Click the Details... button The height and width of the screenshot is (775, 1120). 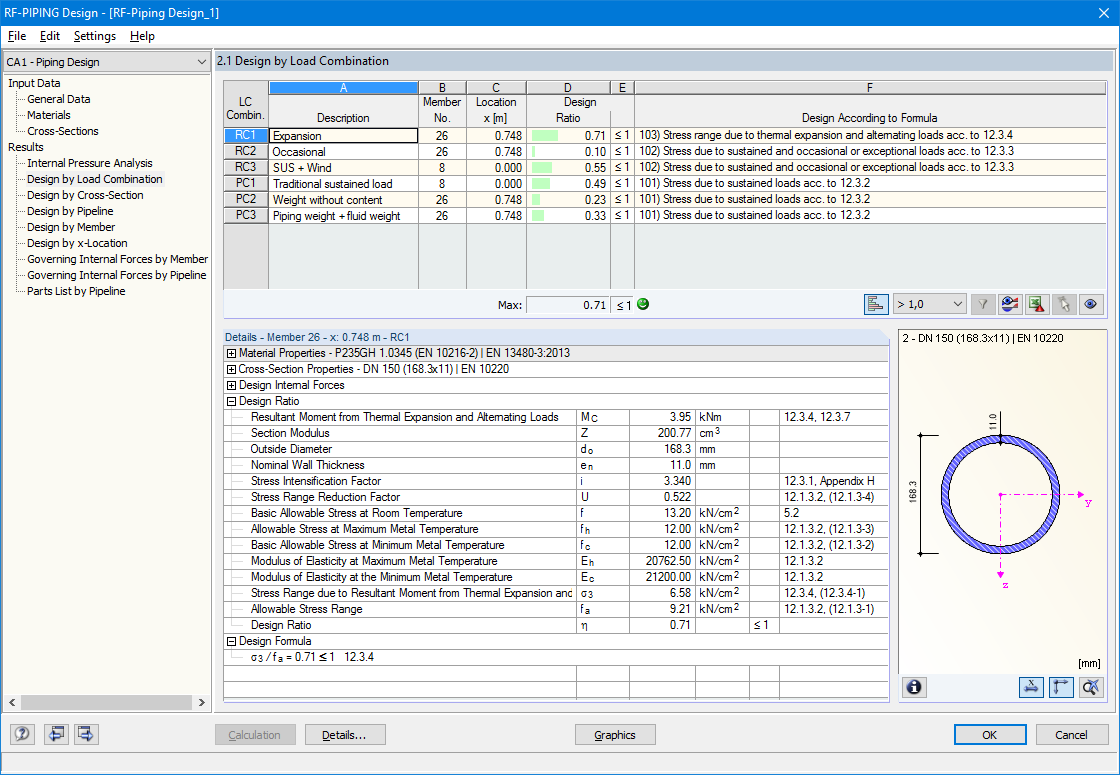pos(345,735)
